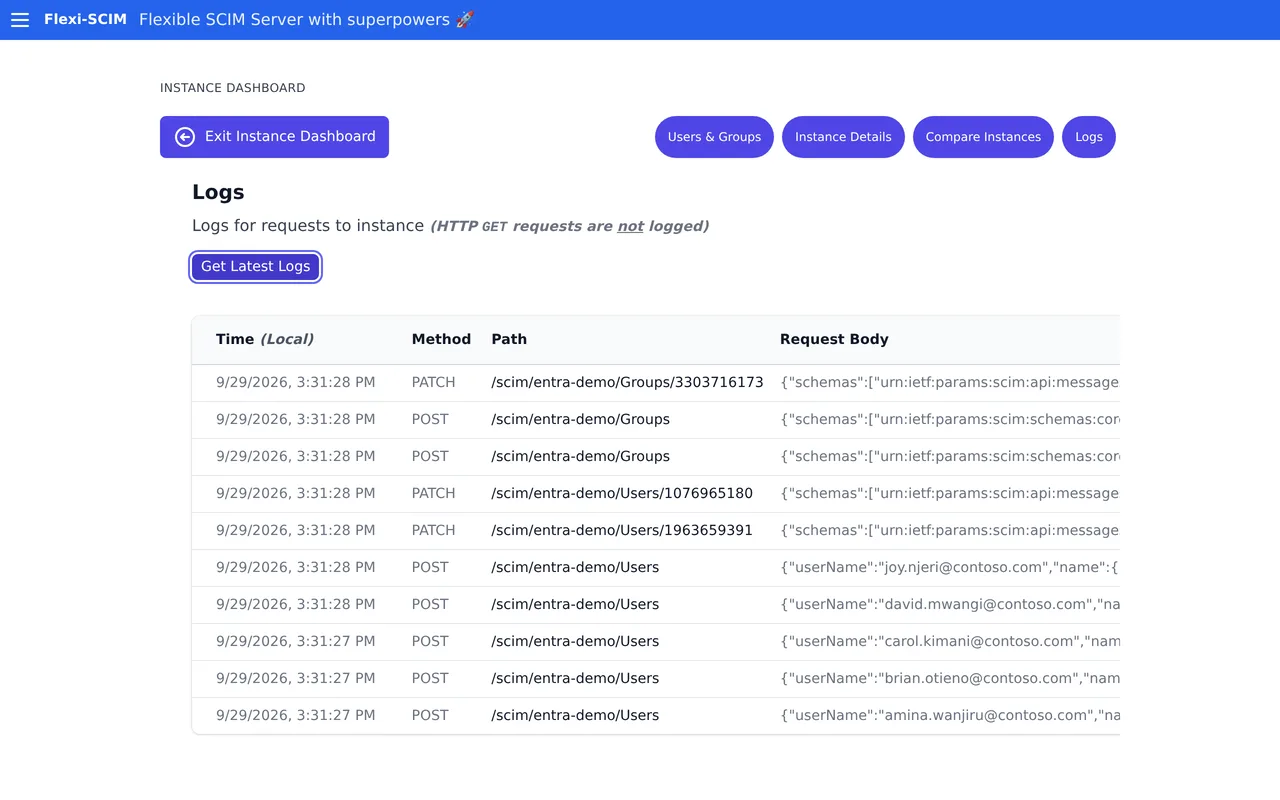Screen dimensions: 1280x800
Task: Select path /scim/entra-demo/Users/1076965180
Action: tap(622, 493)
